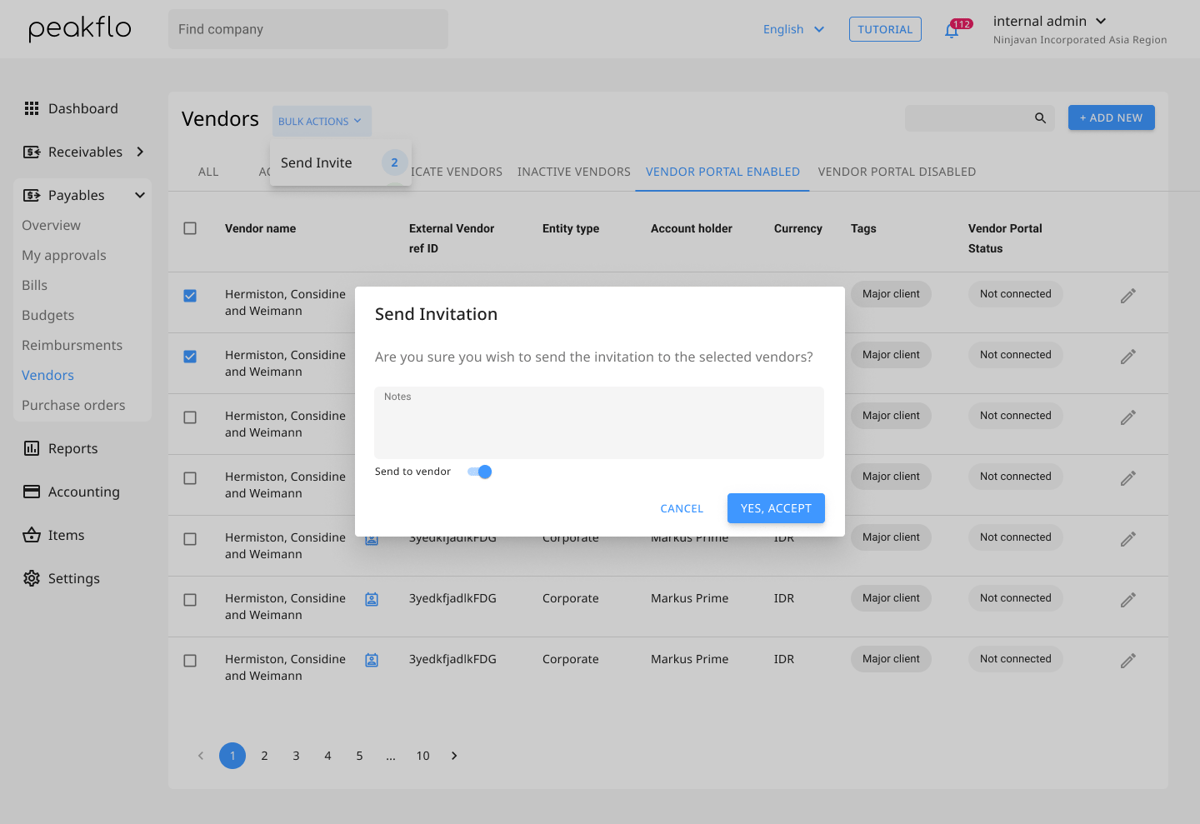This screenshot has height=824, width=1200.
Task: Click the Vendor name column header
Action: pos(260,229)
